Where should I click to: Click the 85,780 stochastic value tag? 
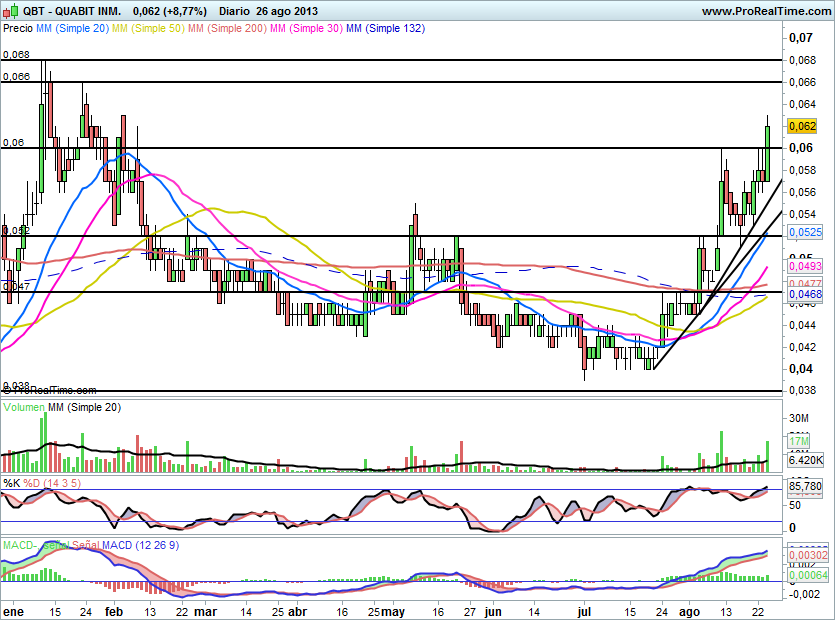(805, 487)
